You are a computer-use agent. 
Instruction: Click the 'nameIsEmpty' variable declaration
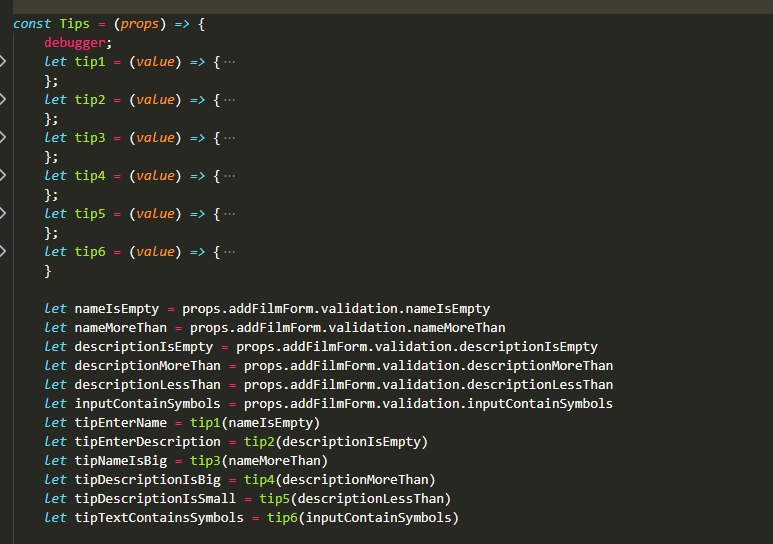pos(117,309)
